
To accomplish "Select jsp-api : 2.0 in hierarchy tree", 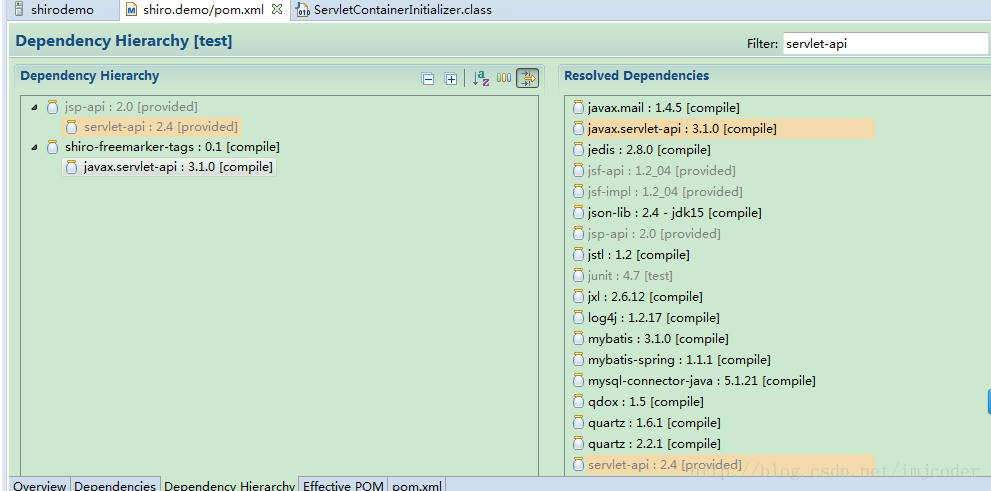I will pyautogui.click(x=131, y=107).
